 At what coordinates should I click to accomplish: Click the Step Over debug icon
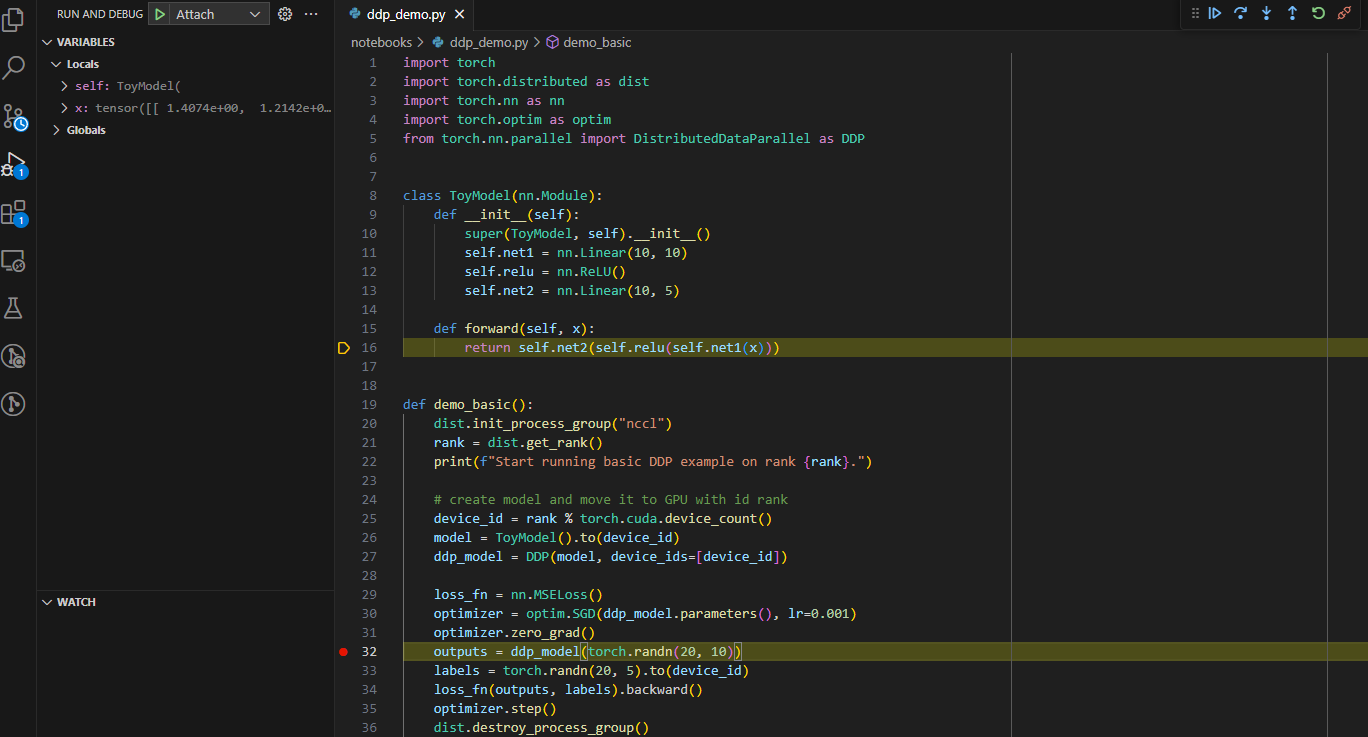[1240, 13]
